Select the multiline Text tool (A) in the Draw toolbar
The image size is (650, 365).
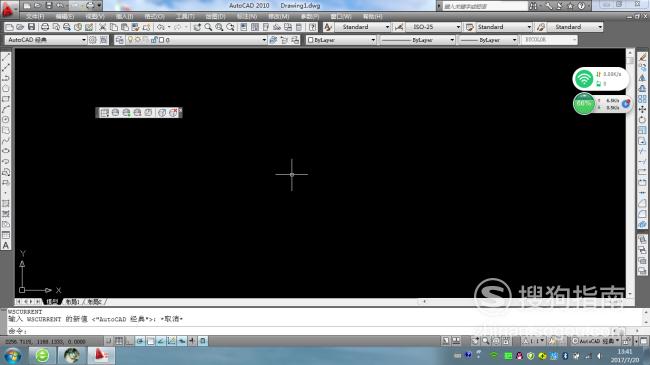pos(6,246)
